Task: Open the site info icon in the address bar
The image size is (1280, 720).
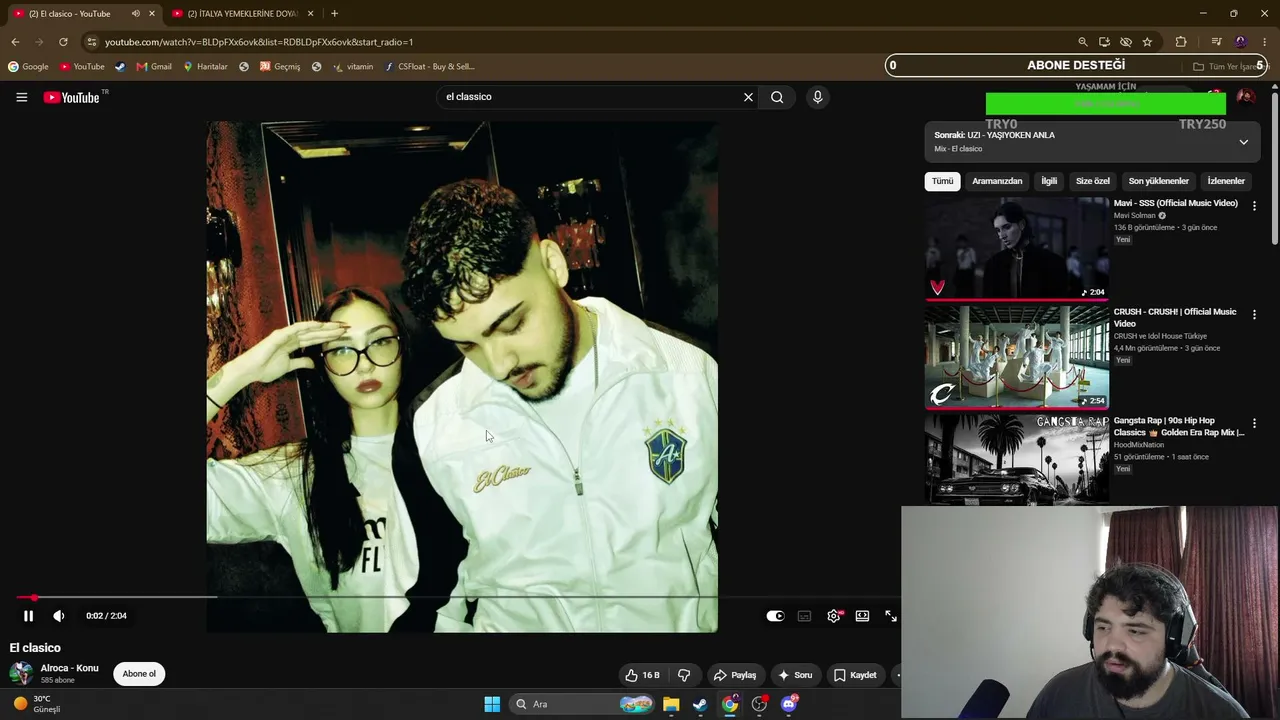Action: click(x=92, y=42)
